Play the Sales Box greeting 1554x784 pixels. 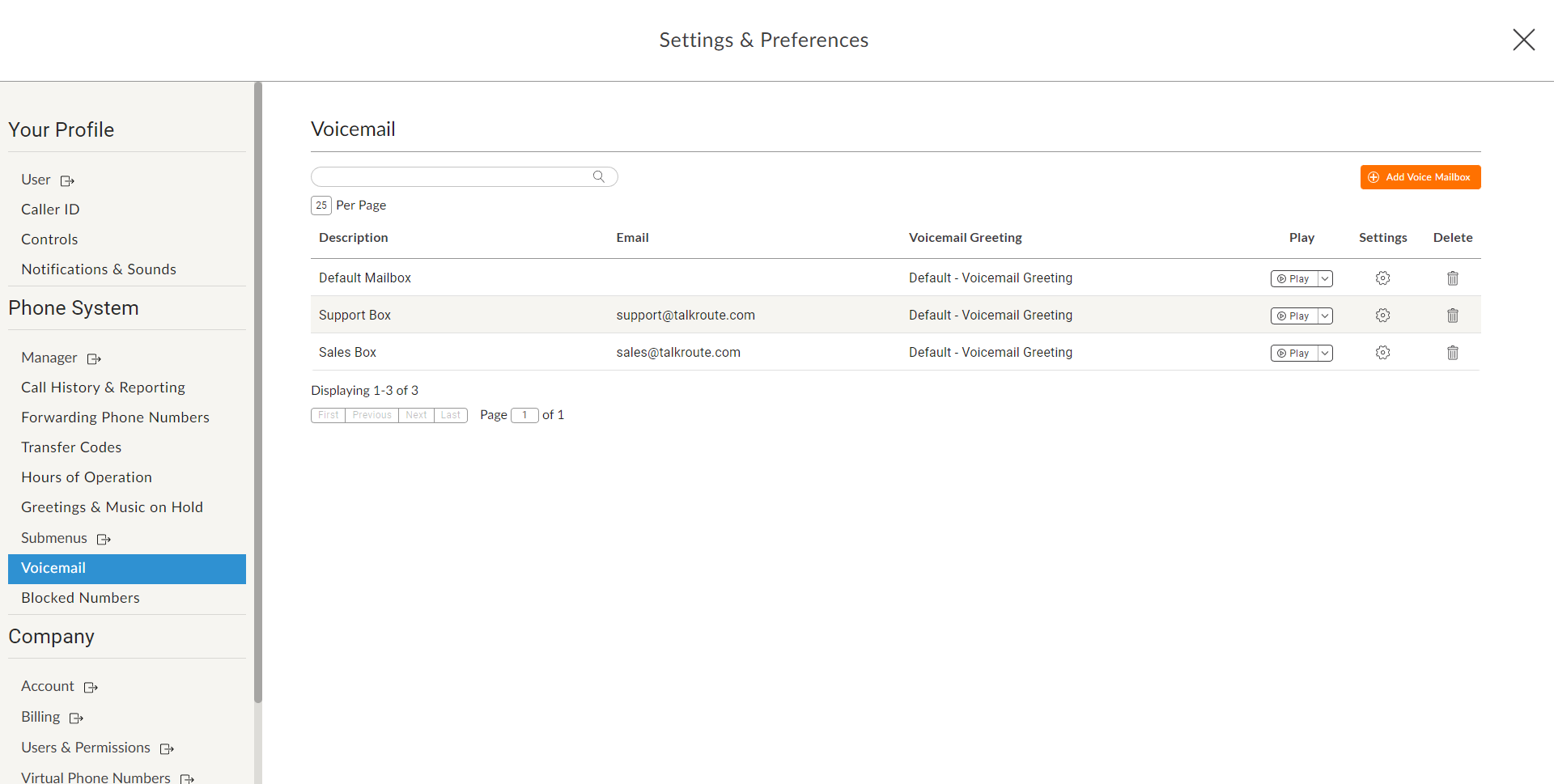pyautogui.click(x=1294, y=353)
